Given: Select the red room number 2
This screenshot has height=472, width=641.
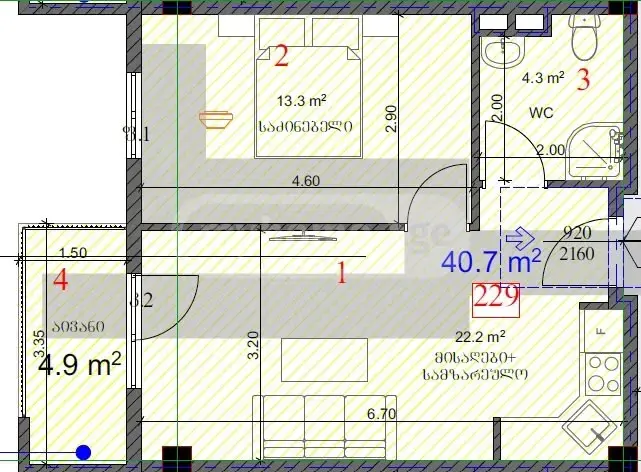Looking at the screenshot, I should tap(281, 56).
